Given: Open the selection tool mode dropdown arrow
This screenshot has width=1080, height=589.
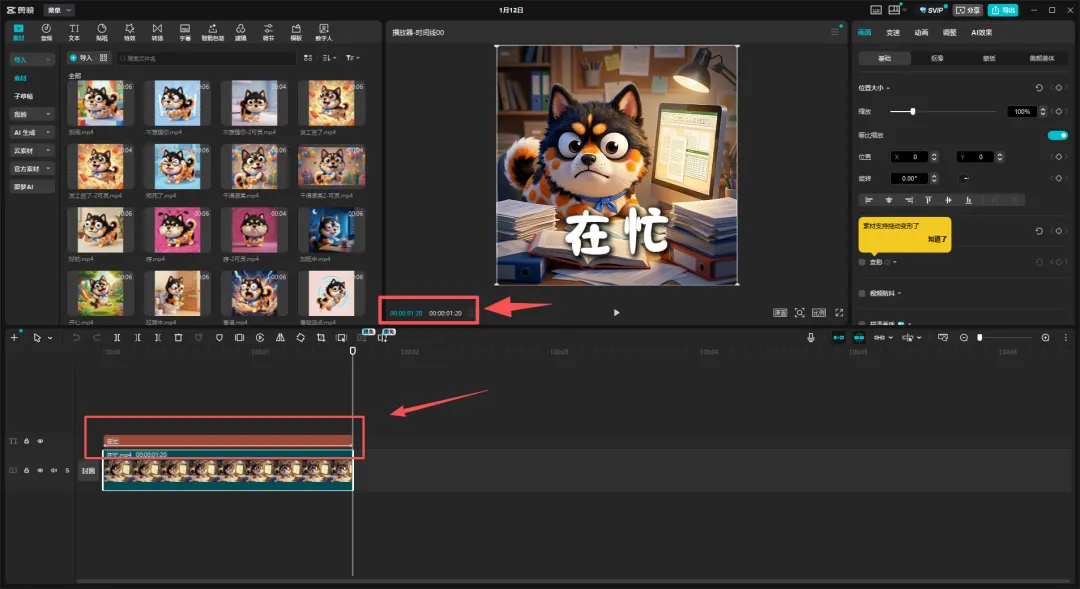Looking at the screenshot, I should [50, 338].
